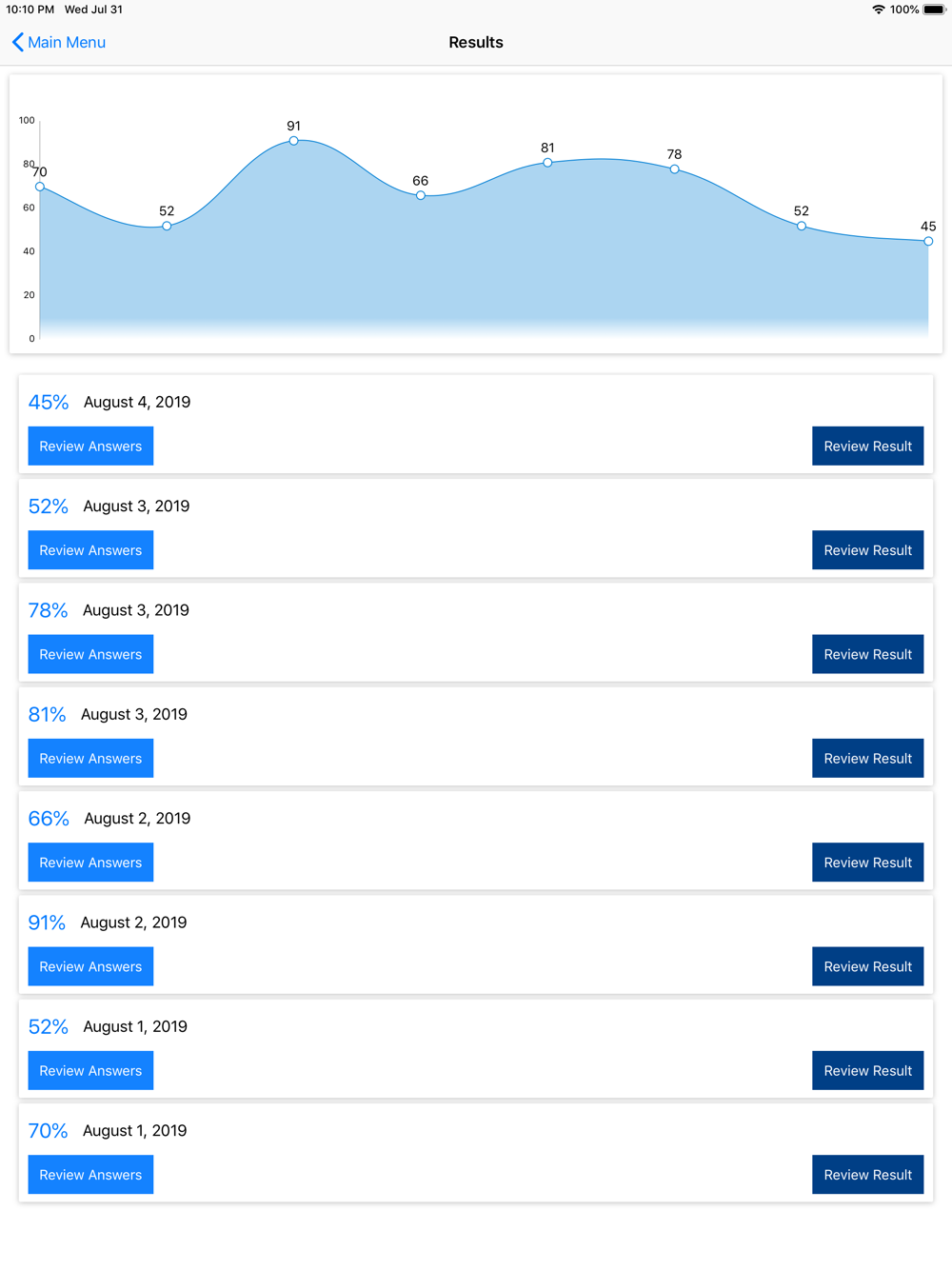Open Review Result for August 4, 2019
Viewport: 952px width, 1270px height.
[x=867, y=446]
